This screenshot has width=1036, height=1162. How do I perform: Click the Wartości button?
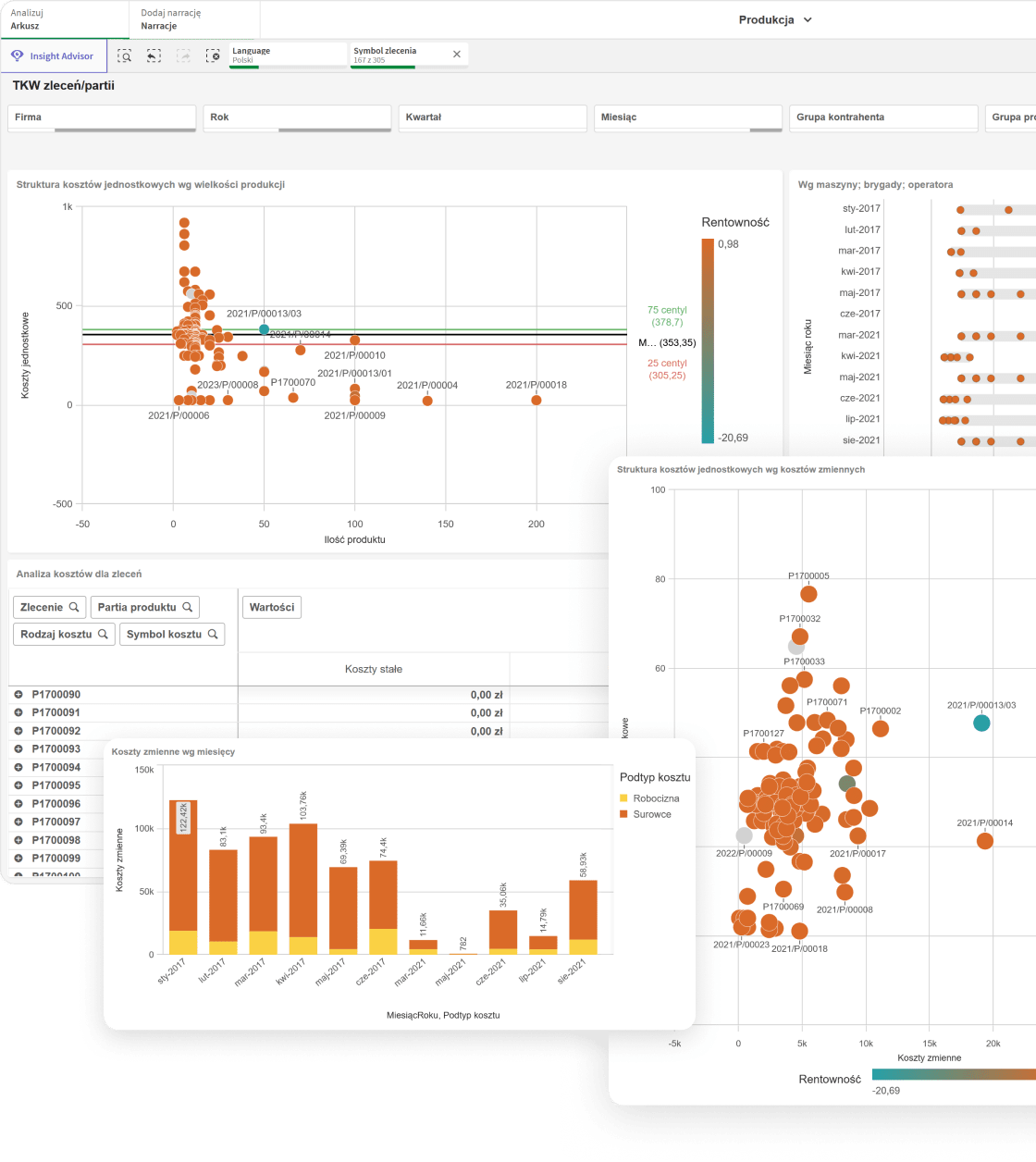click(x=271, y=608)
